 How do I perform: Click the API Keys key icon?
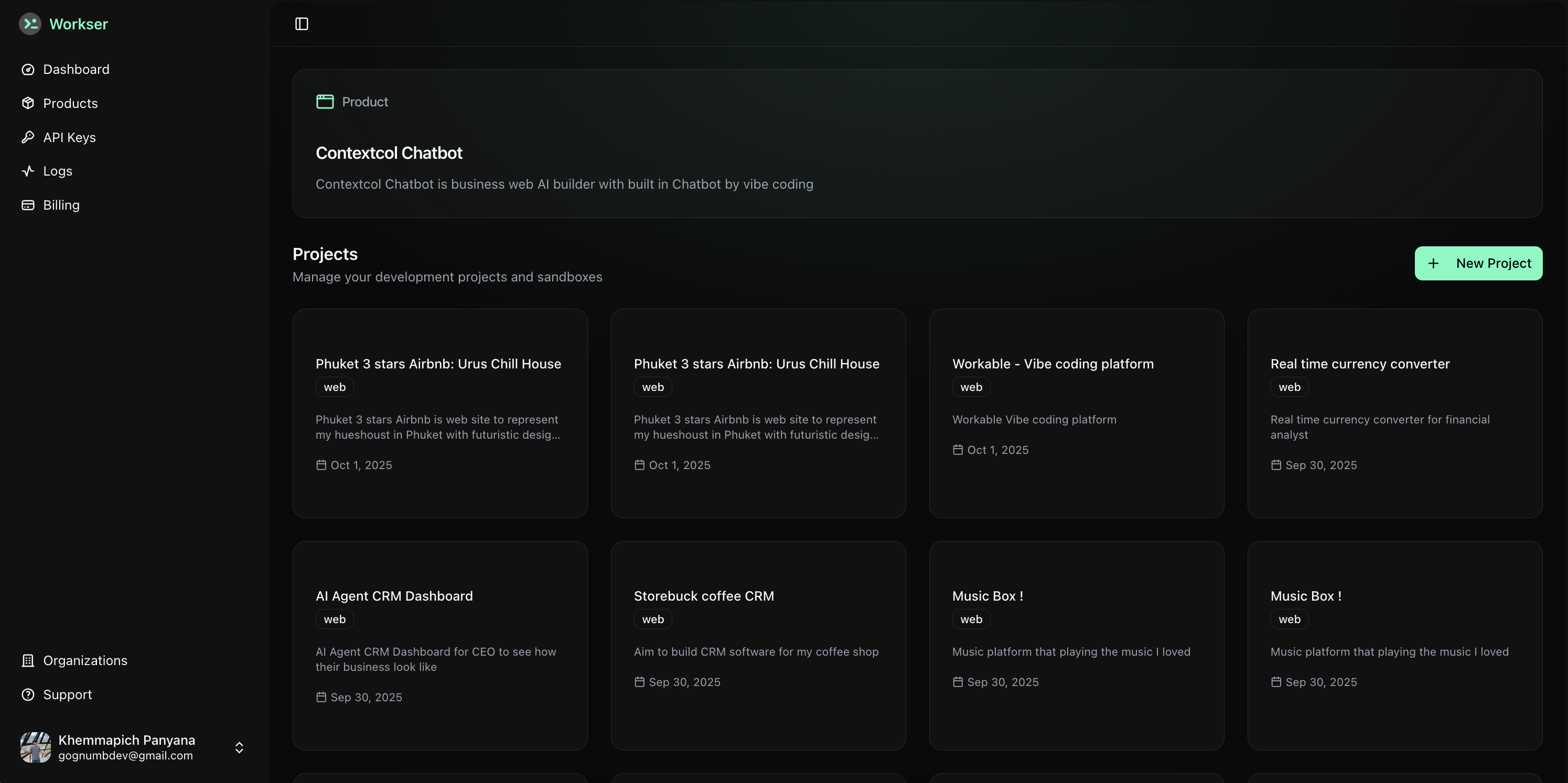(x=28, y=137)
